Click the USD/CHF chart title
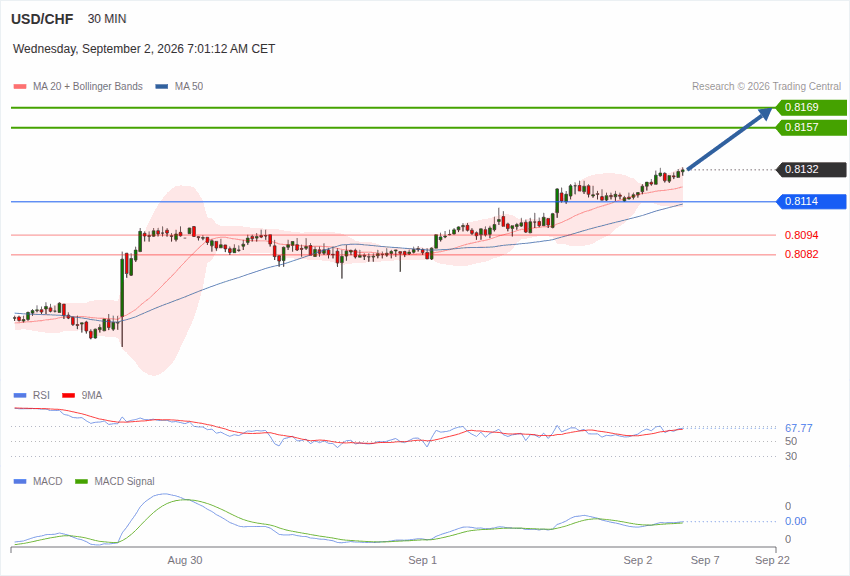Screen dimensions: 850x576 [42, 20]
